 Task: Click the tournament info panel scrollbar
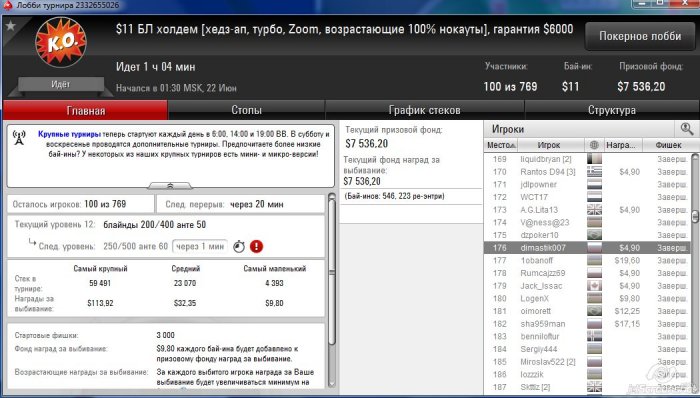coord(332,271)
